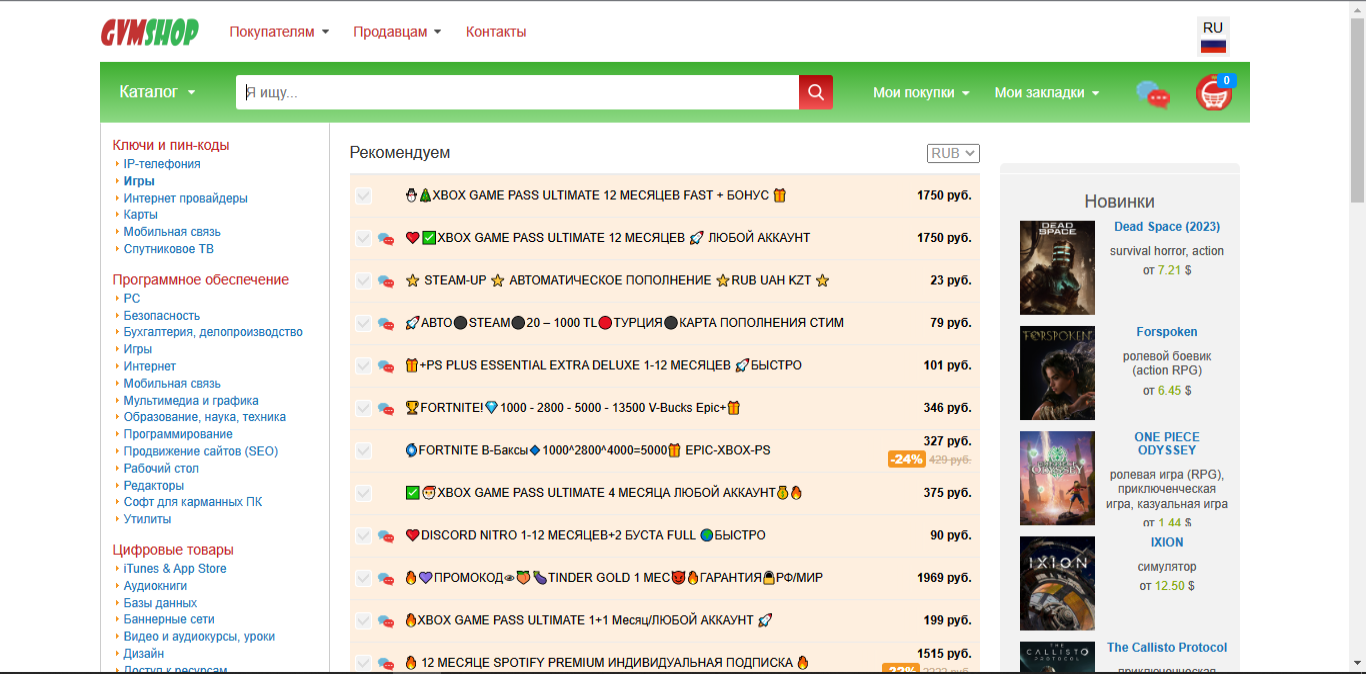Click the search input field
Viewport: 1366px width, 674px height.
[517, 92]
